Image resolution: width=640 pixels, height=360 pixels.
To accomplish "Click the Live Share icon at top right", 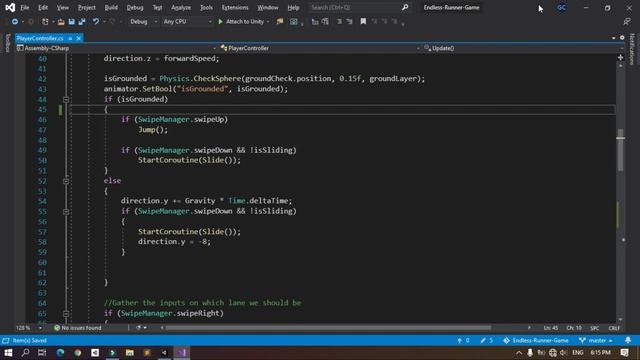I will 627,22.
